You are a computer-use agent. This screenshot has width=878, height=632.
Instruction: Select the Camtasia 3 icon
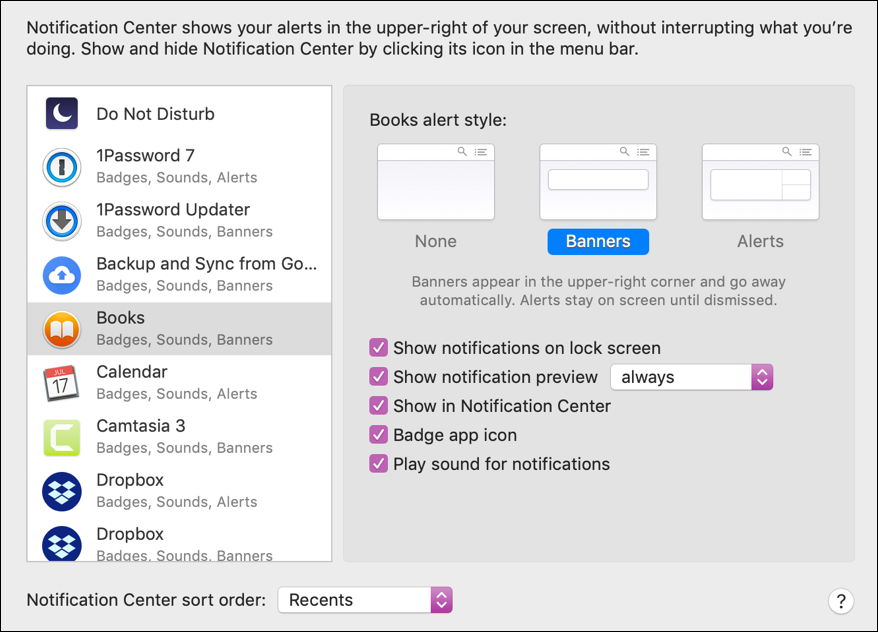(x=62, y=436)
